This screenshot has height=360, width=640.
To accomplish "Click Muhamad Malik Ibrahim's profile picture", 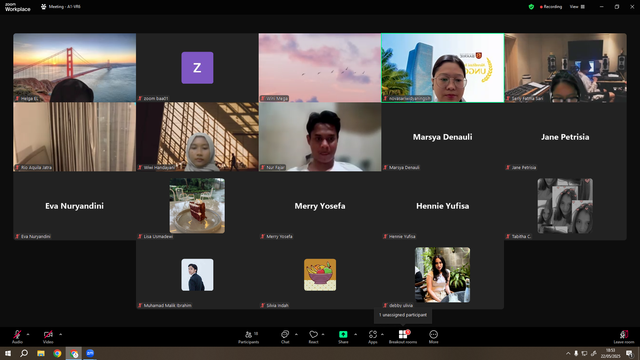I will click(x=197, y=275).
